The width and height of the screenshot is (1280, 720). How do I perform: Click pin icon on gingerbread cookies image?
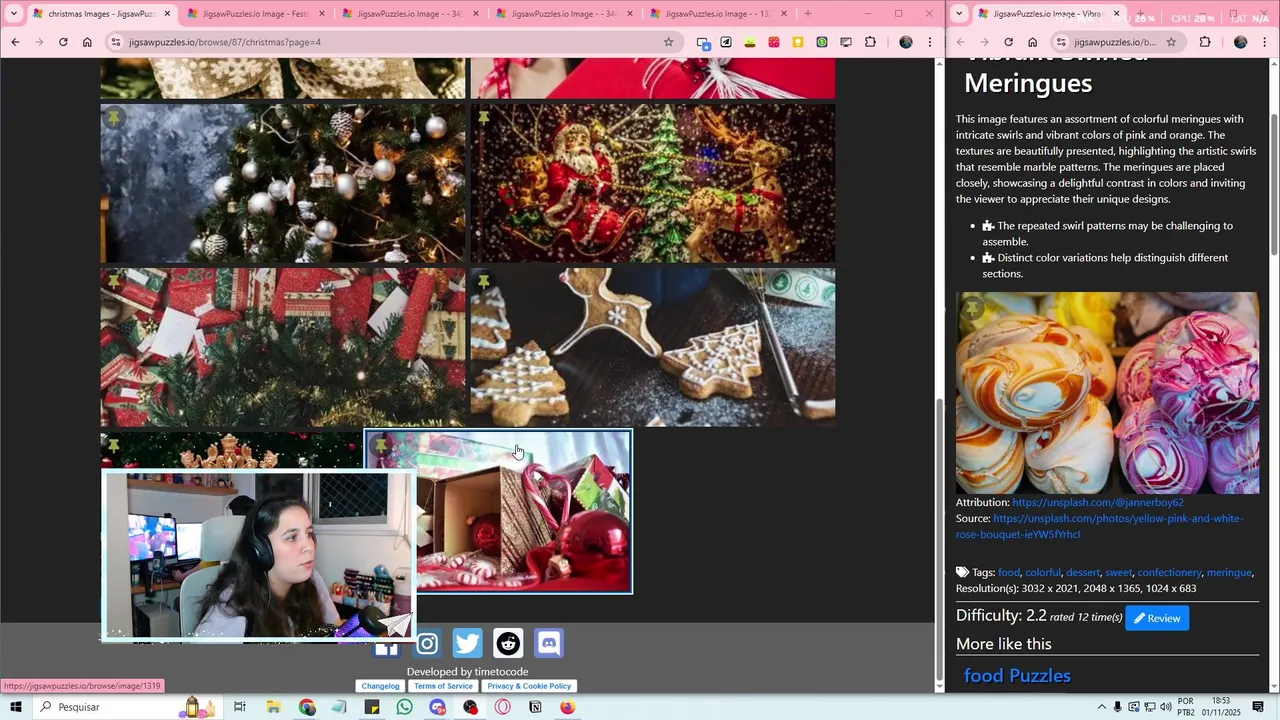pos(483,282)
